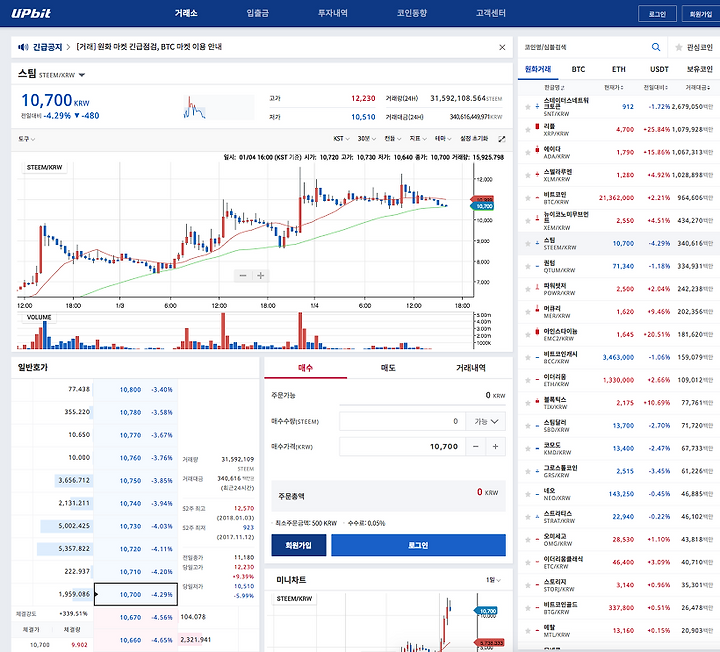Decrease buy price with minus stepper
Screen dimensions: 720x652
[476, 446]
